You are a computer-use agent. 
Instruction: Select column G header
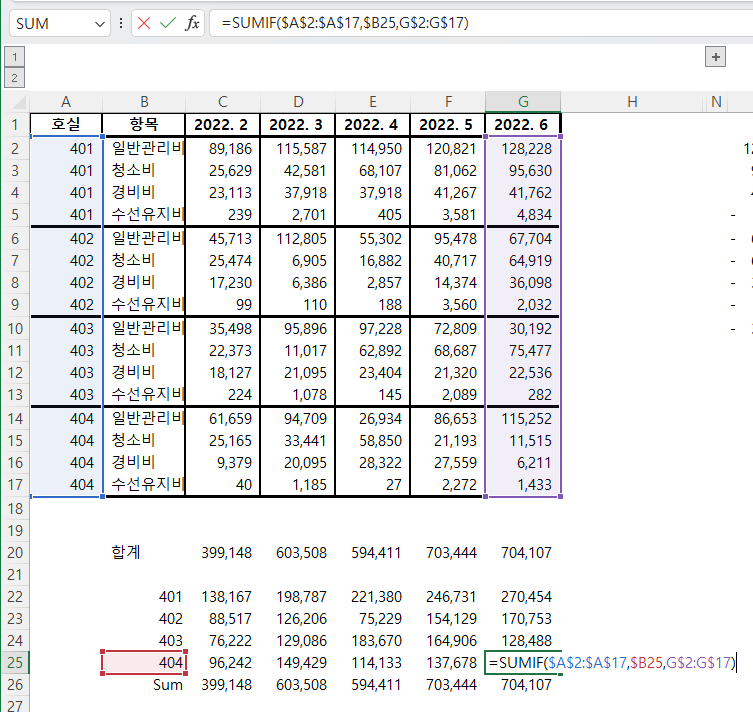[523, 102]
